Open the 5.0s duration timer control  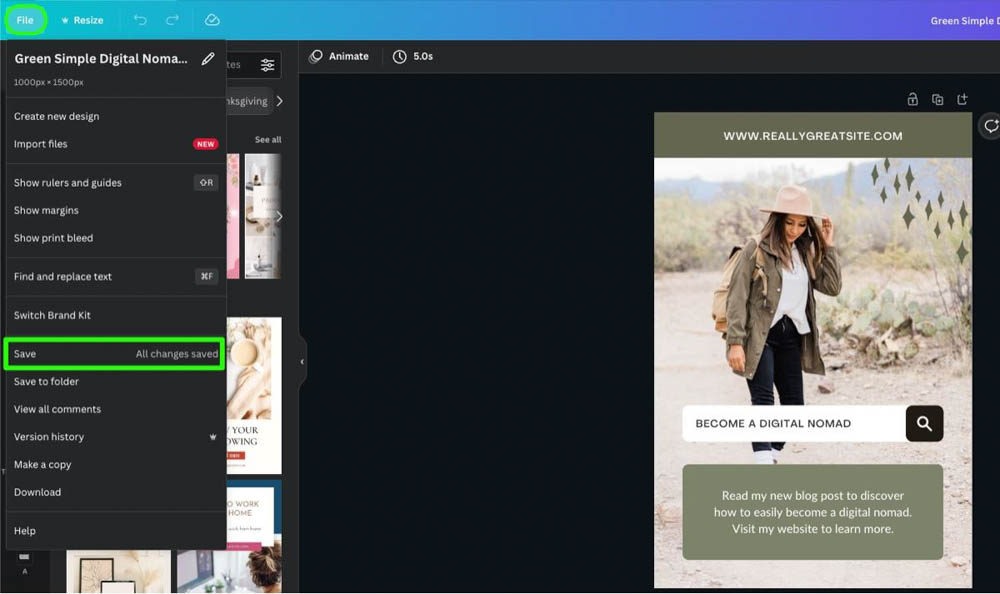[412, 56]
